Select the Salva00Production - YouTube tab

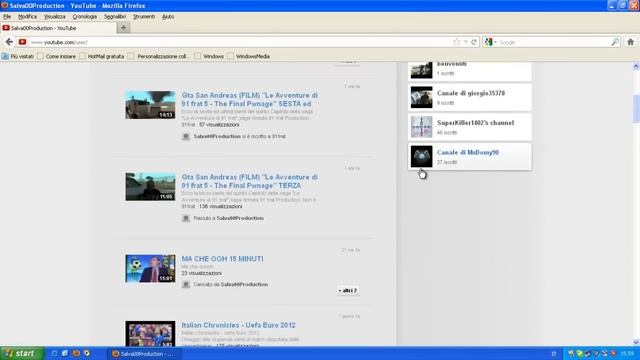point(58,28)
